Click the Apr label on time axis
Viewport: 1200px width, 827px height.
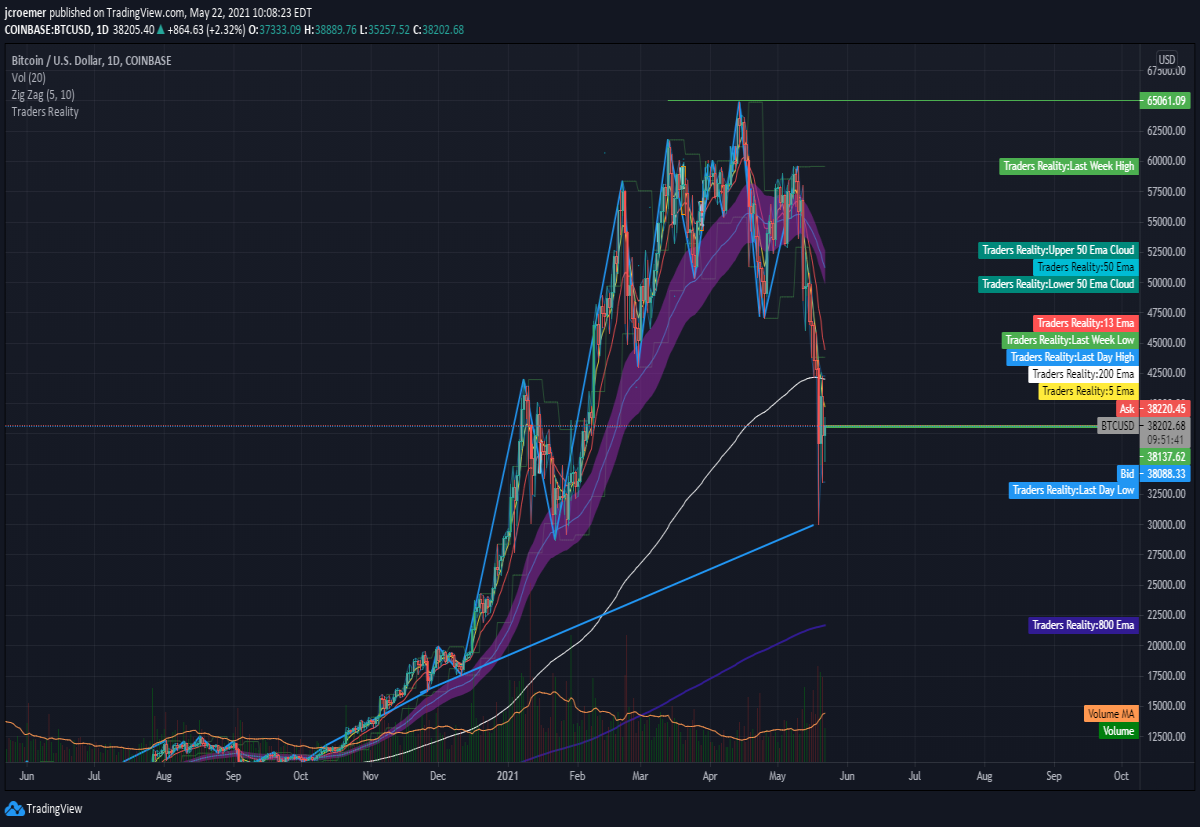point(711,775)
